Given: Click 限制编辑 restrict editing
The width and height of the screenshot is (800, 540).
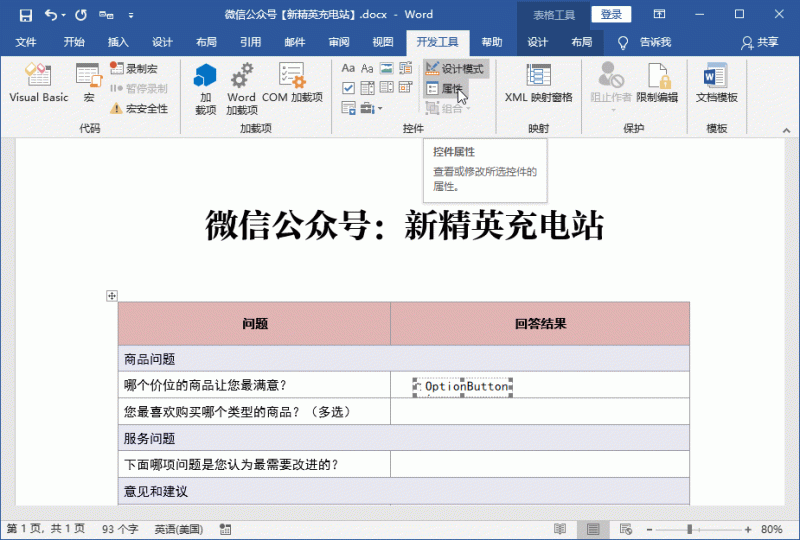Looking at the screenshot, I should coord(657,83).
